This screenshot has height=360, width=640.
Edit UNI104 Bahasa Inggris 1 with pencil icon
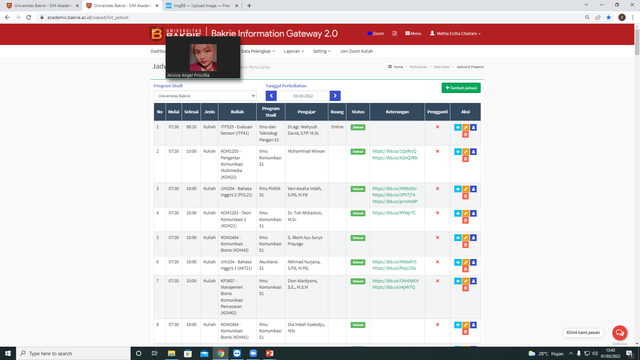[x=465, y=262]
